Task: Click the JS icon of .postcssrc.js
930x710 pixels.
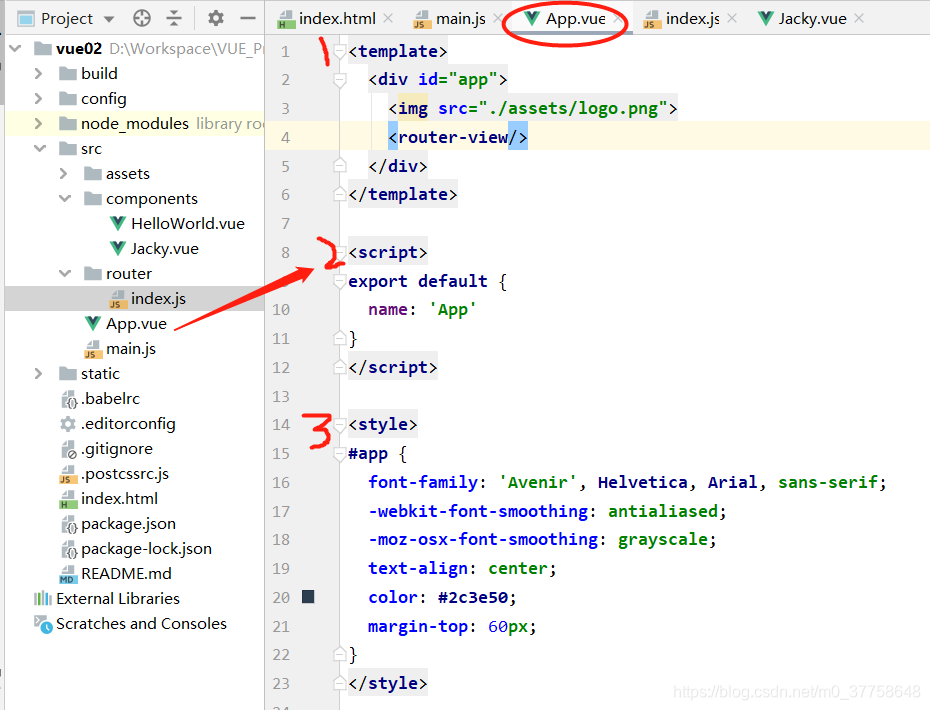Action: pyautogui.click(x=68, y=475)
